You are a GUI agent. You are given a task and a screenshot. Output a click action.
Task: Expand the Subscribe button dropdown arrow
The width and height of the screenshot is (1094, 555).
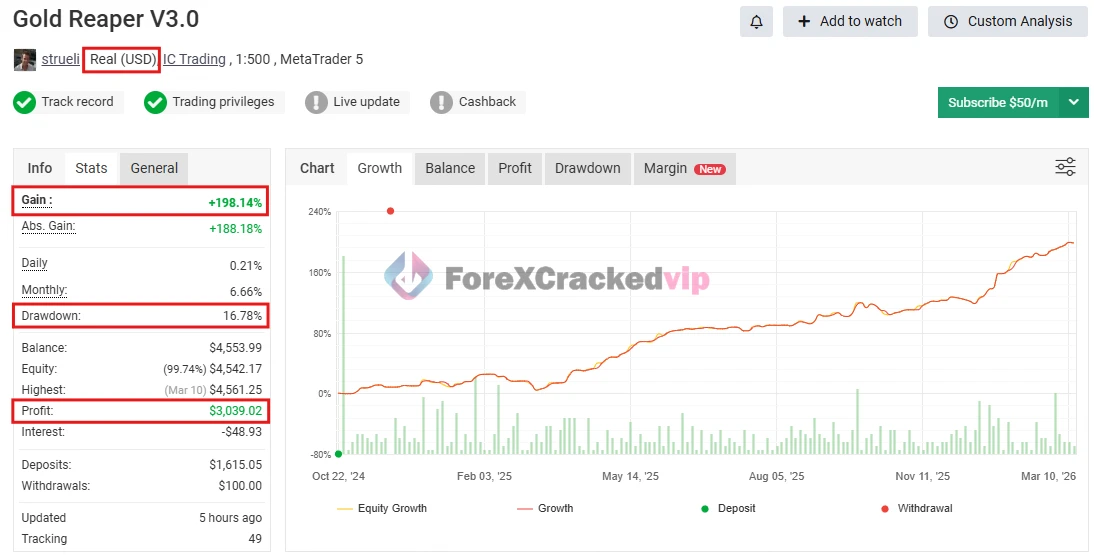[x=1073, y=102]
